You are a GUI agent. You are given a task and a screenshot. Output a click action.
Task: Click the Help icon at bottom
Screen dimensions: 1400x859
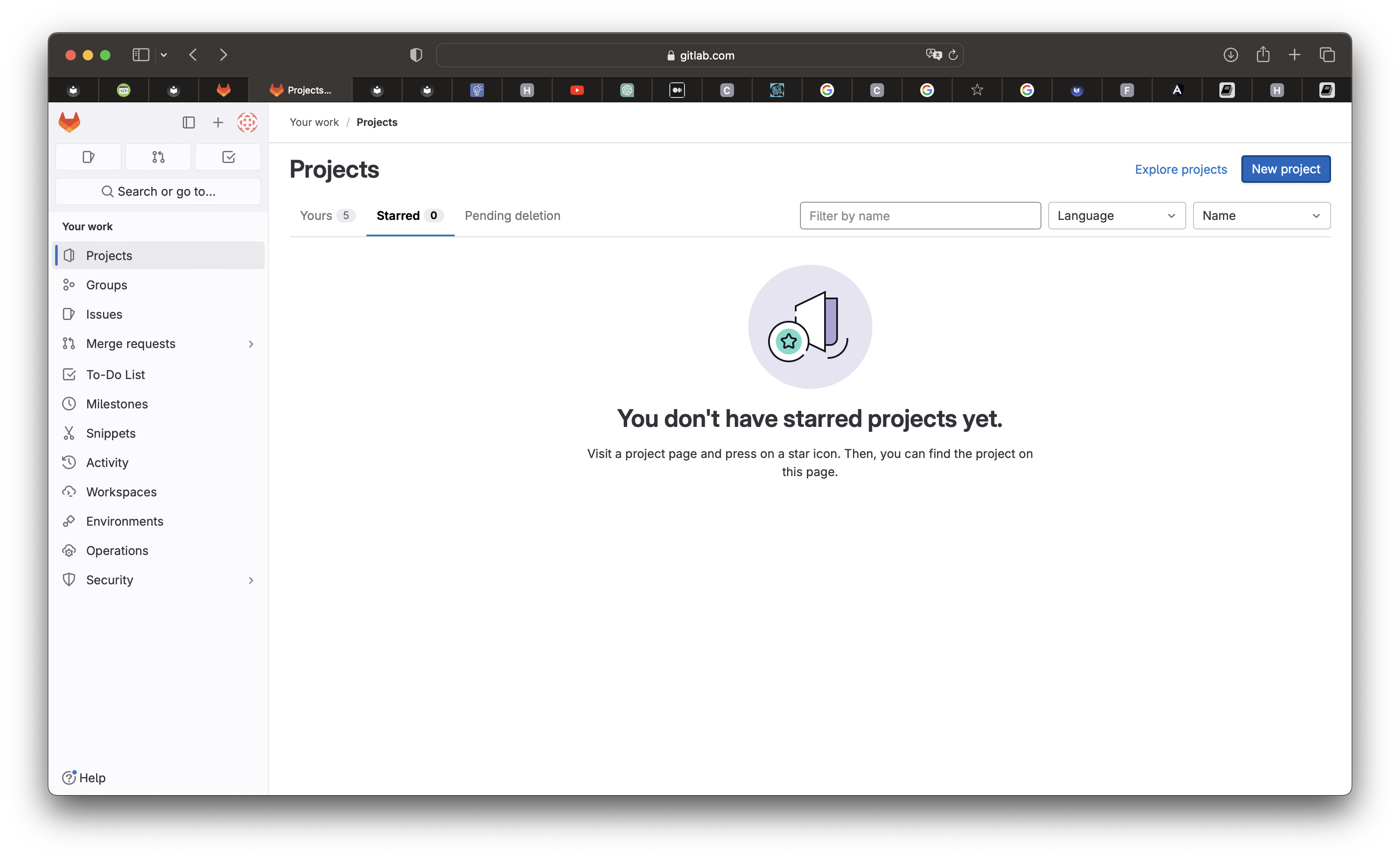point(69,777)
